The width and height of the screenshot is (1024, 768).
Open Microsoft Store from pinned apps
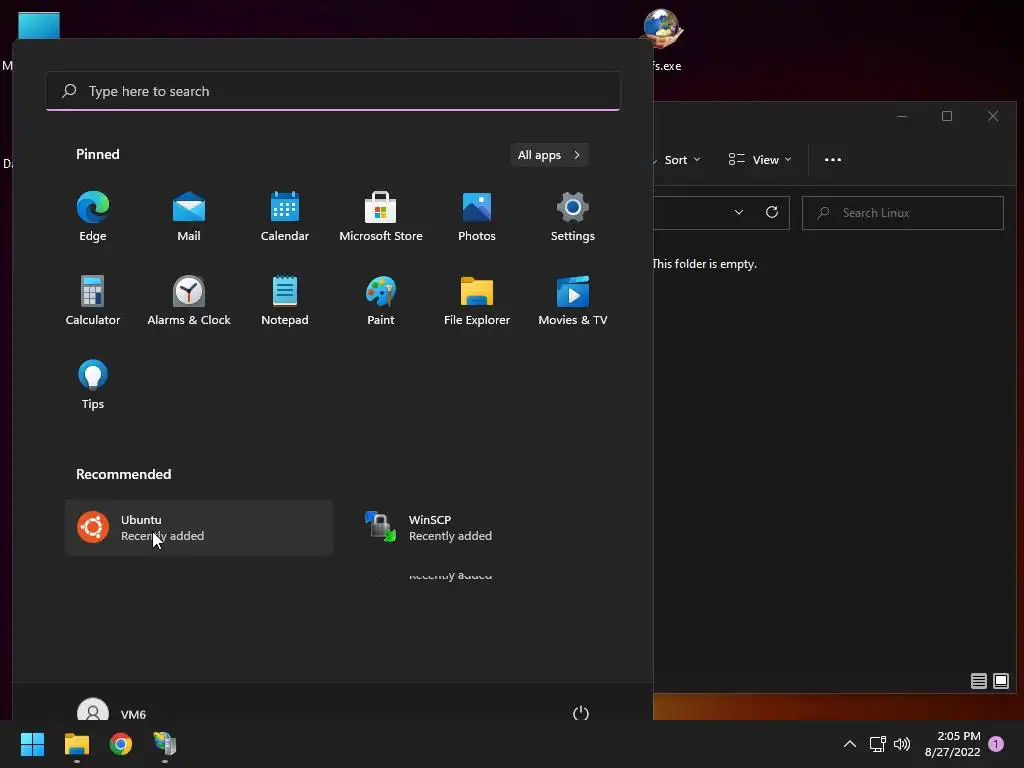[x=381, y=217]
